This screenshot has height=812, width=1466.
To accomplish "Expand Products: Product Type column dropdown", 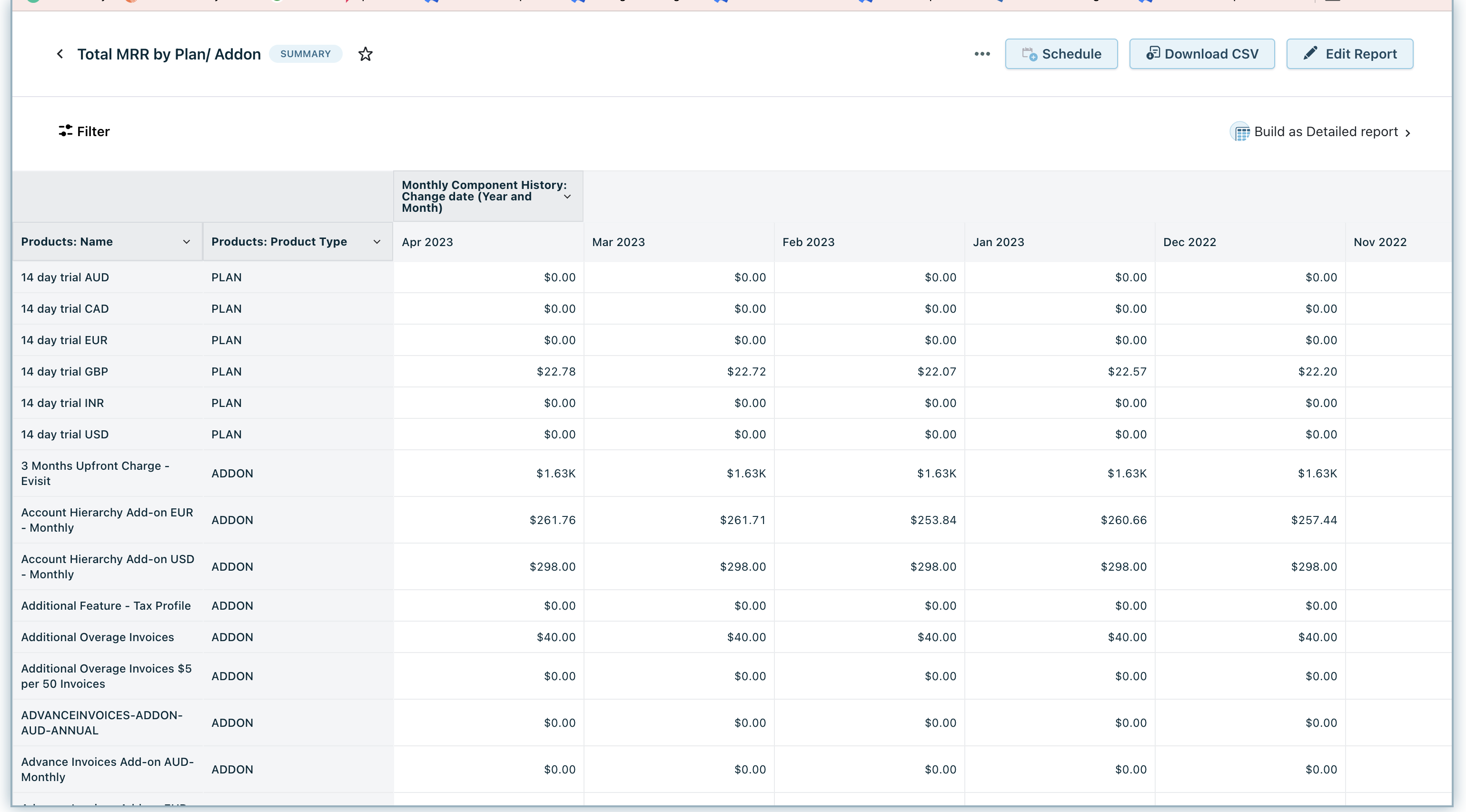I will tap(377, 242).
